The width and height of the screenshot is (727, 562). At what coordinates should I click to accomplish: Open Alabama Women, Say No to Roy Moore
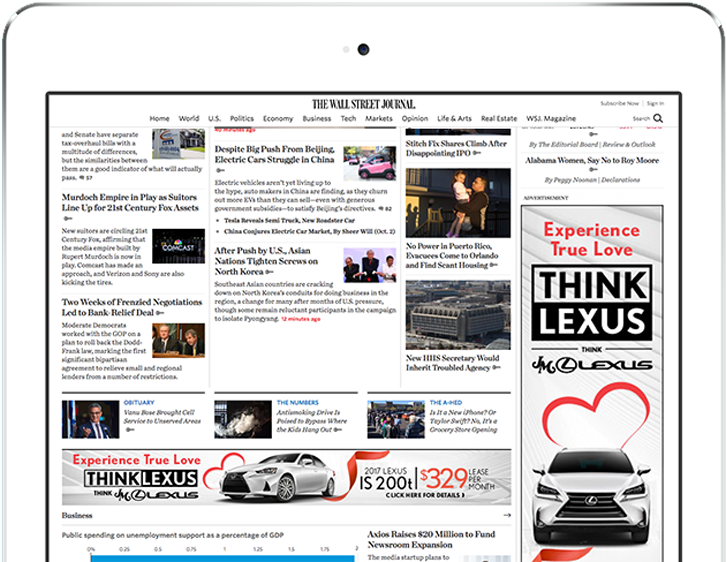point(592,160)
